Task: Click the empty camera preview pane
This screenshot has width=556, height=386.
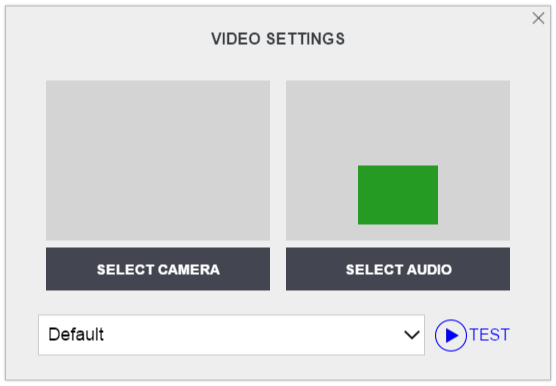Action: (158, 160)
